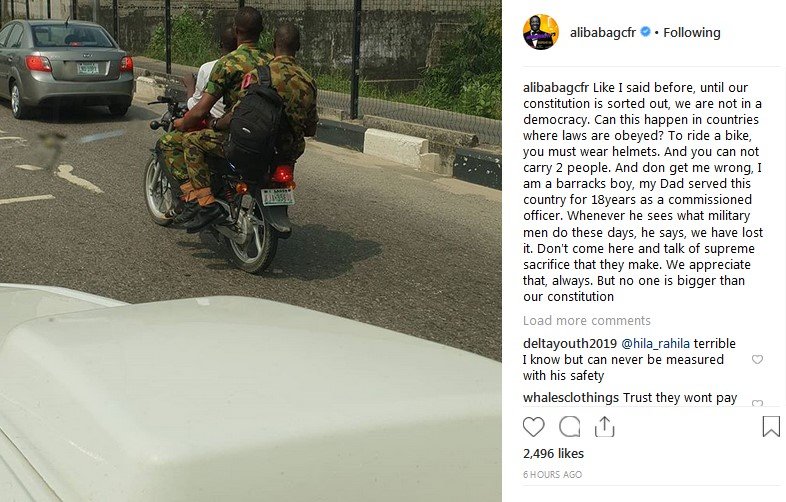Share the post using the upload arrow icon
The width and height of the screenshot is (786, 502).
coord(605,427)
